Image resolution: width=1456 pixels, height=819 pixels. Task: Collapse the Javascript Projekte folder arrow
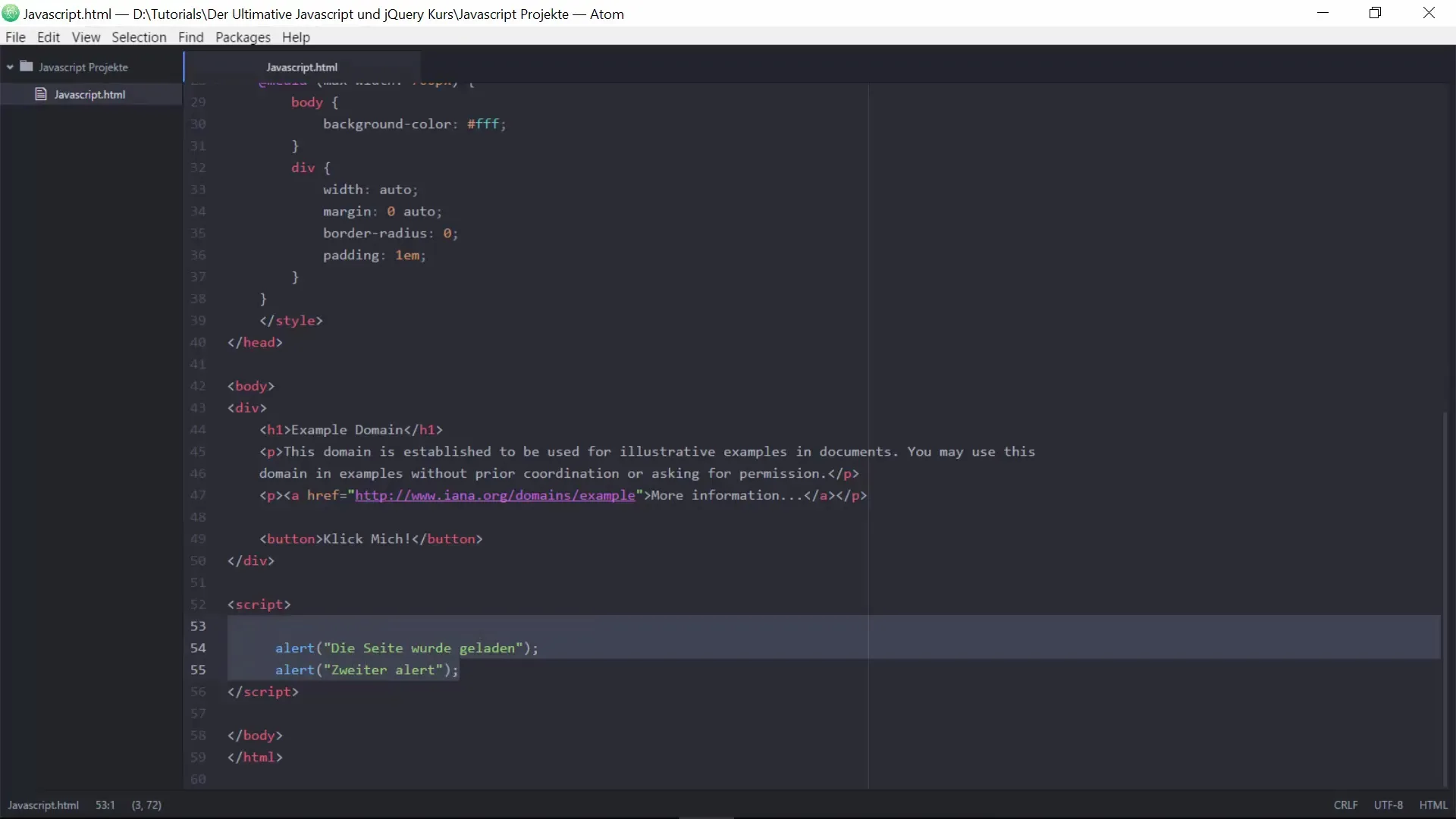pyautogui.click(x=10, y=67)
